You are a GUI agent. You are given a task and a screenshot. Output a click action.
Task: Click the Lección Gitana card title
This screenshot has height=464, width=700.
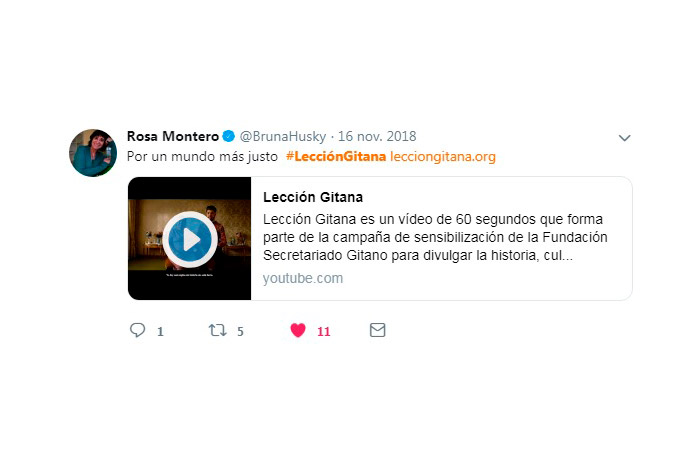(313, 197)
